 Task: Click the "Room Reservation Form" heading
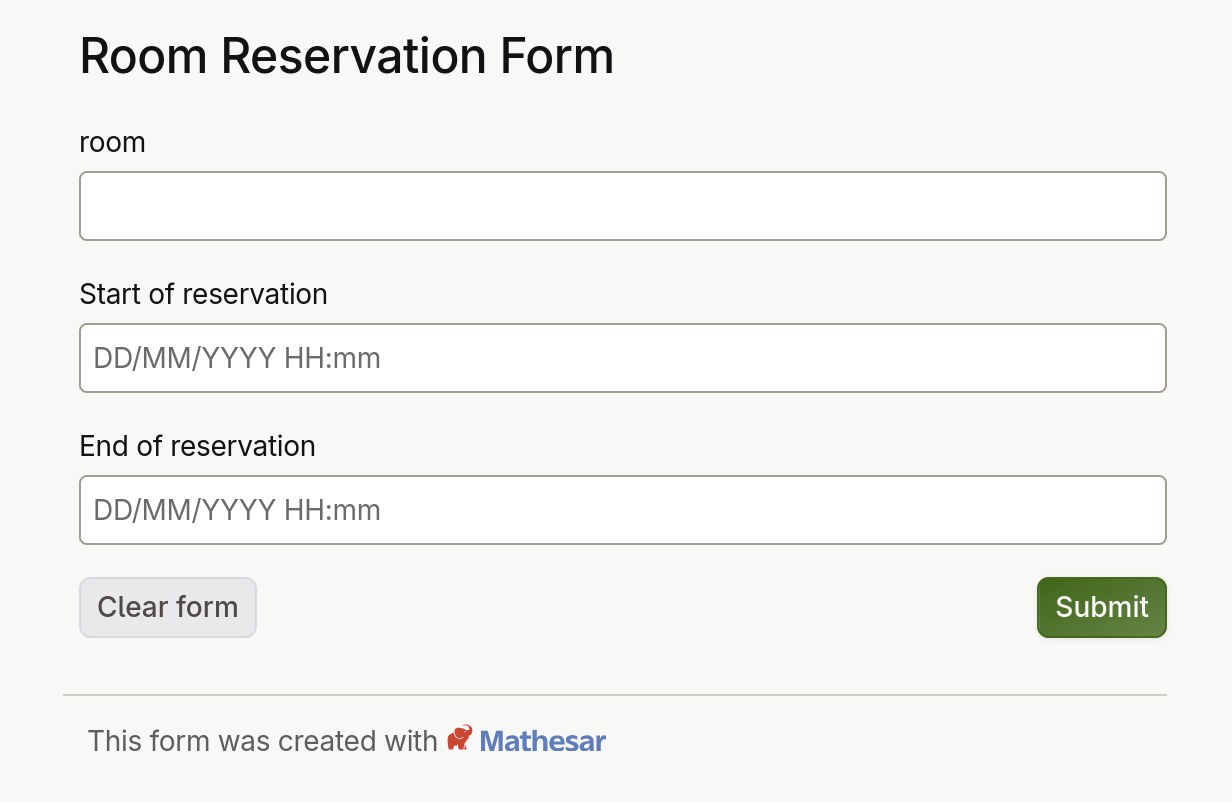[x=346, y=56]
